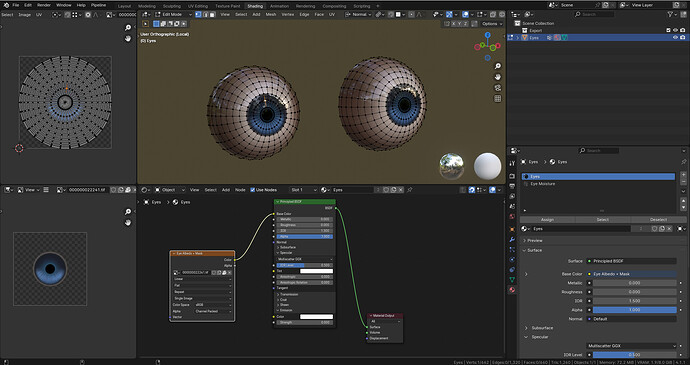Open the Slot 1 dropdown

[303, 190]
